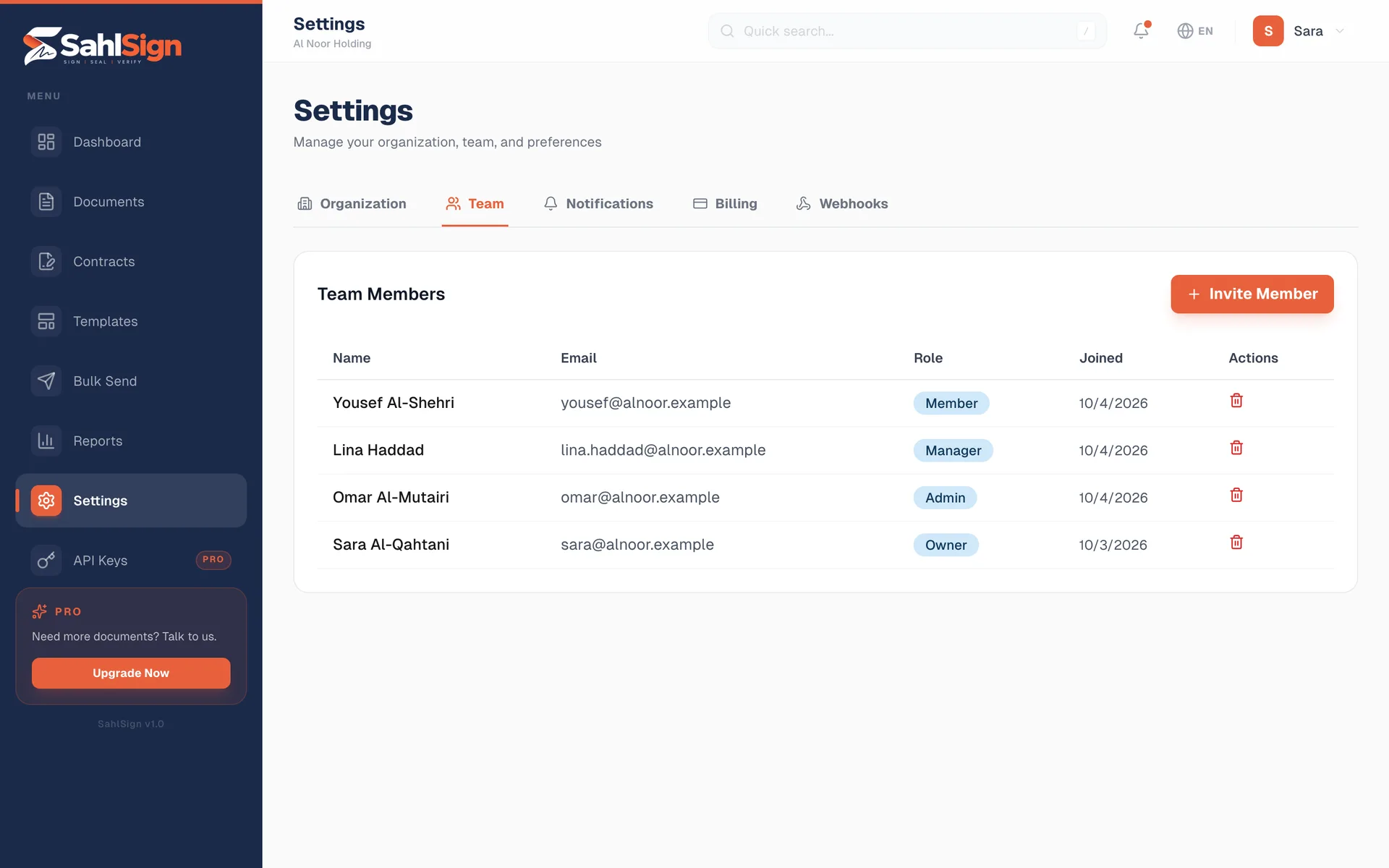This screenshot has height=868, width=1389.
Task: Open the Bulk Send paper-plane icon
Action: pyautogui.click(x=46, y=381)
